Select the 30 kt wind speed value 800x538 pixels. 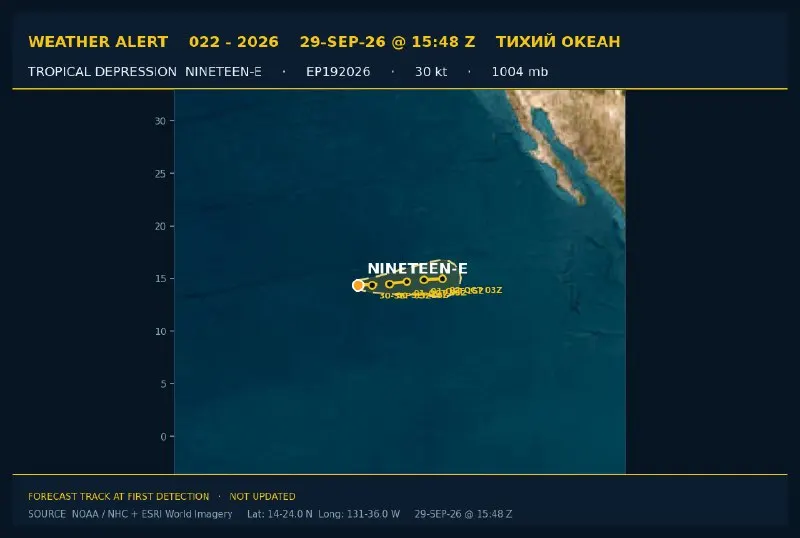[x=431, y=71]
